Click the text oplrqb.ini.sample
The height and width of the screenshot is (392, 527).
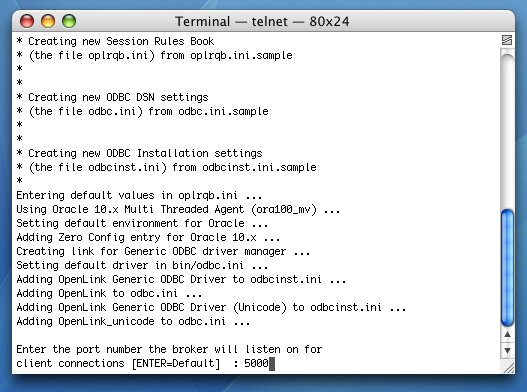click(241, 55)
